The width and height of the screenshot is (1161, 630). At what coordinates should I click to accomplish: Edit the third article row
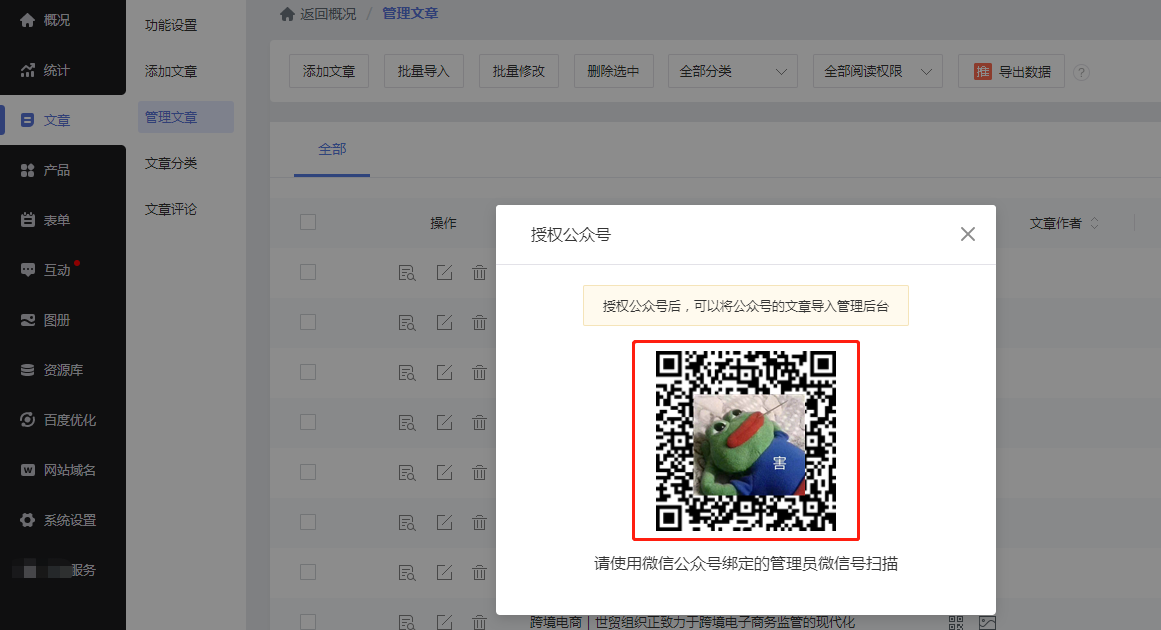click(444, 372)
